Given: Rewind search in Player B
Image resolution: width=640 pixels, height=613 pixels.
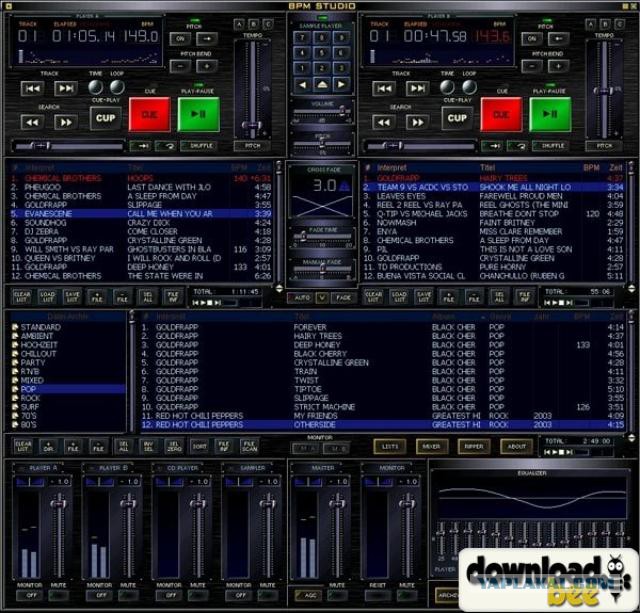Looking at the screenshot, I should click(384, 122).
